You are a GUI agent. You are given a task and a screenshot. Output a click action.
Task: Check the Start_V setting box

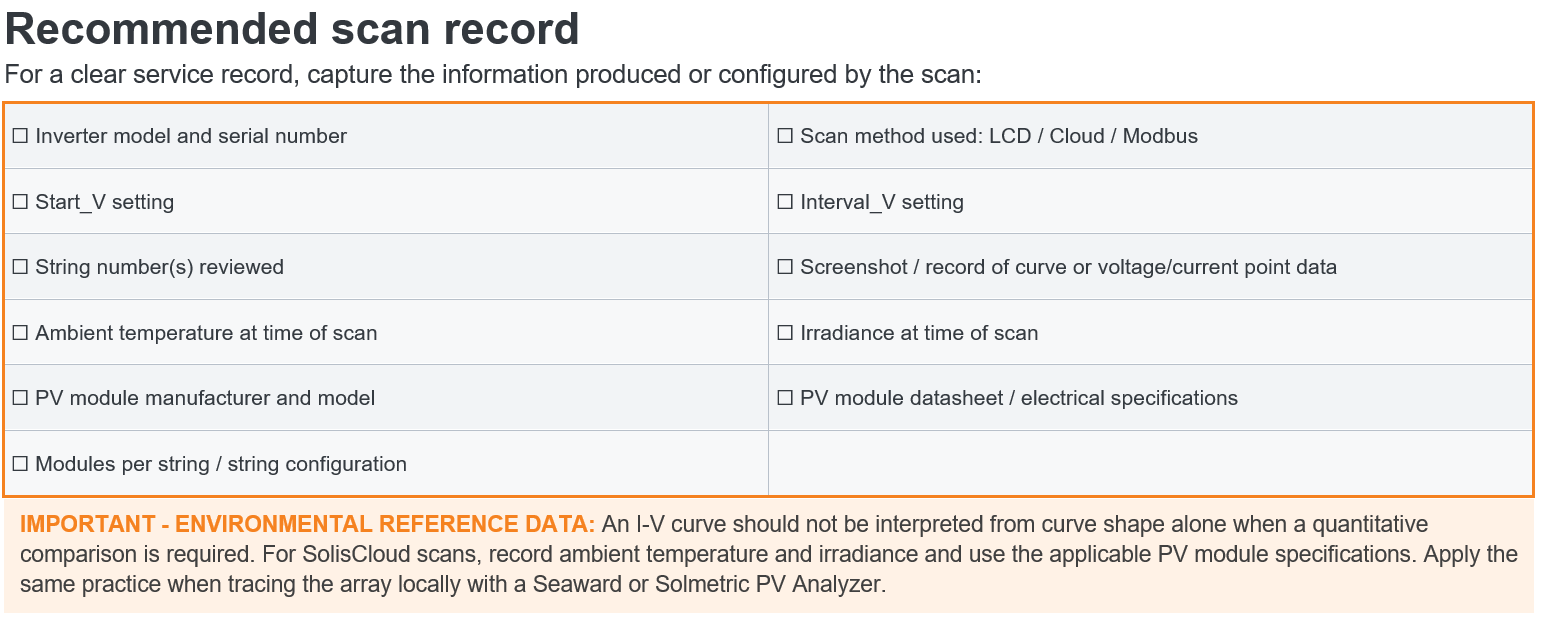point(20,202)
